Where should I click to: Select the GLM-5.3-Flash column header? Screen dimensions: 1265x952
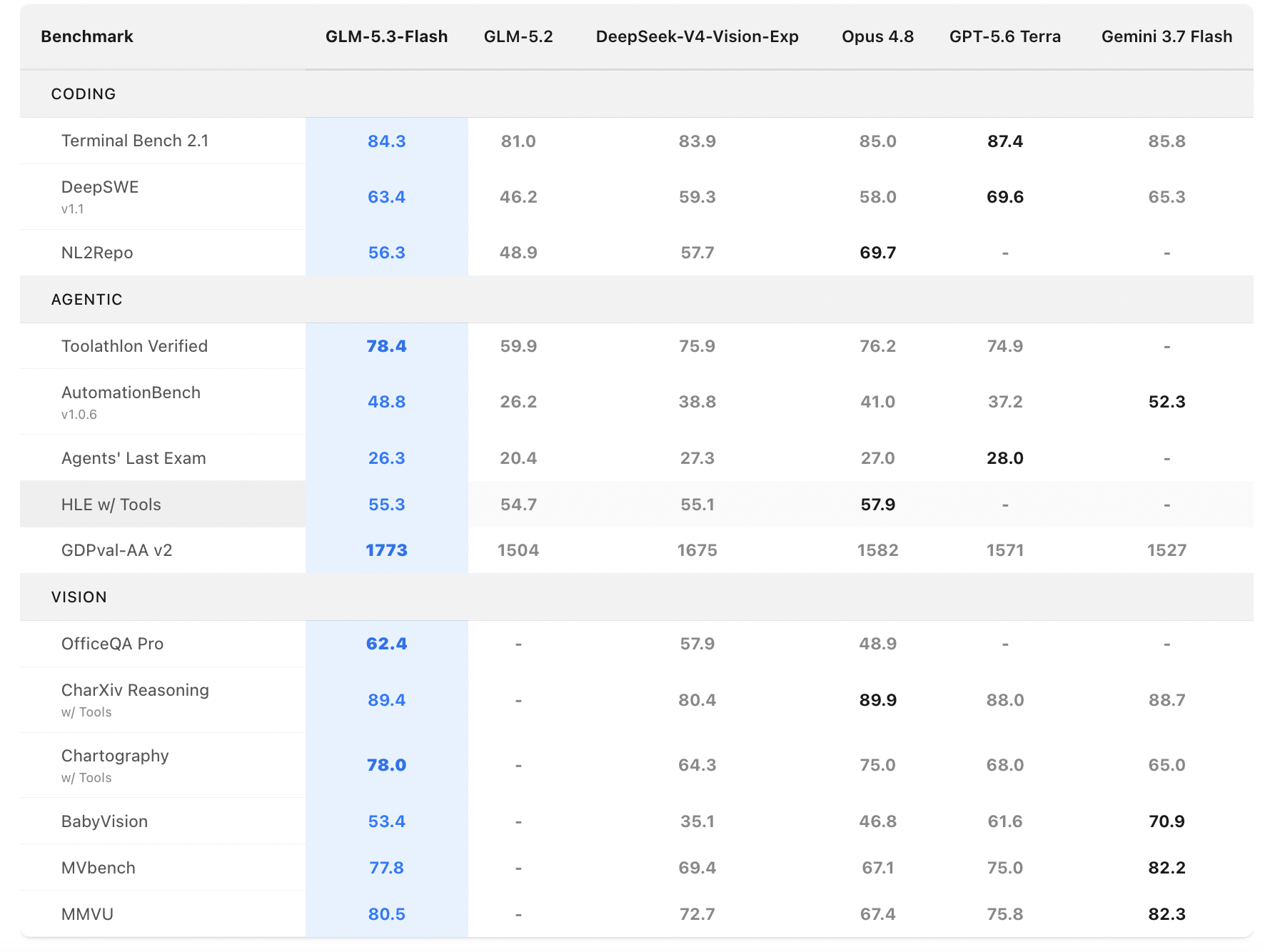pyautogui.click(x=386, y=36)
